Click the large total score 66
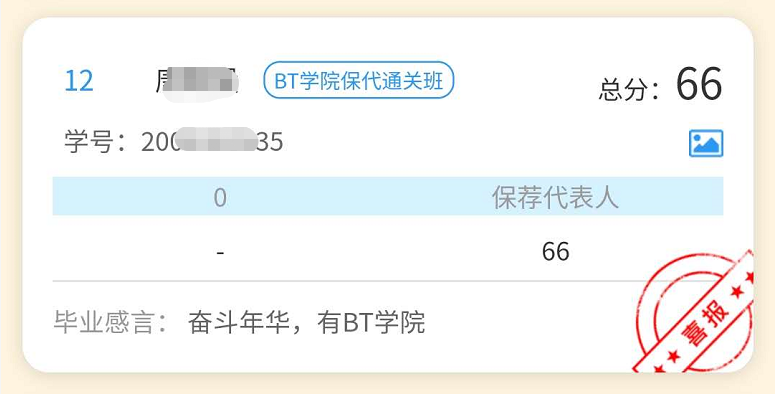Image resolution: width=775 pixels, height=394 pixels. [699, 84]
